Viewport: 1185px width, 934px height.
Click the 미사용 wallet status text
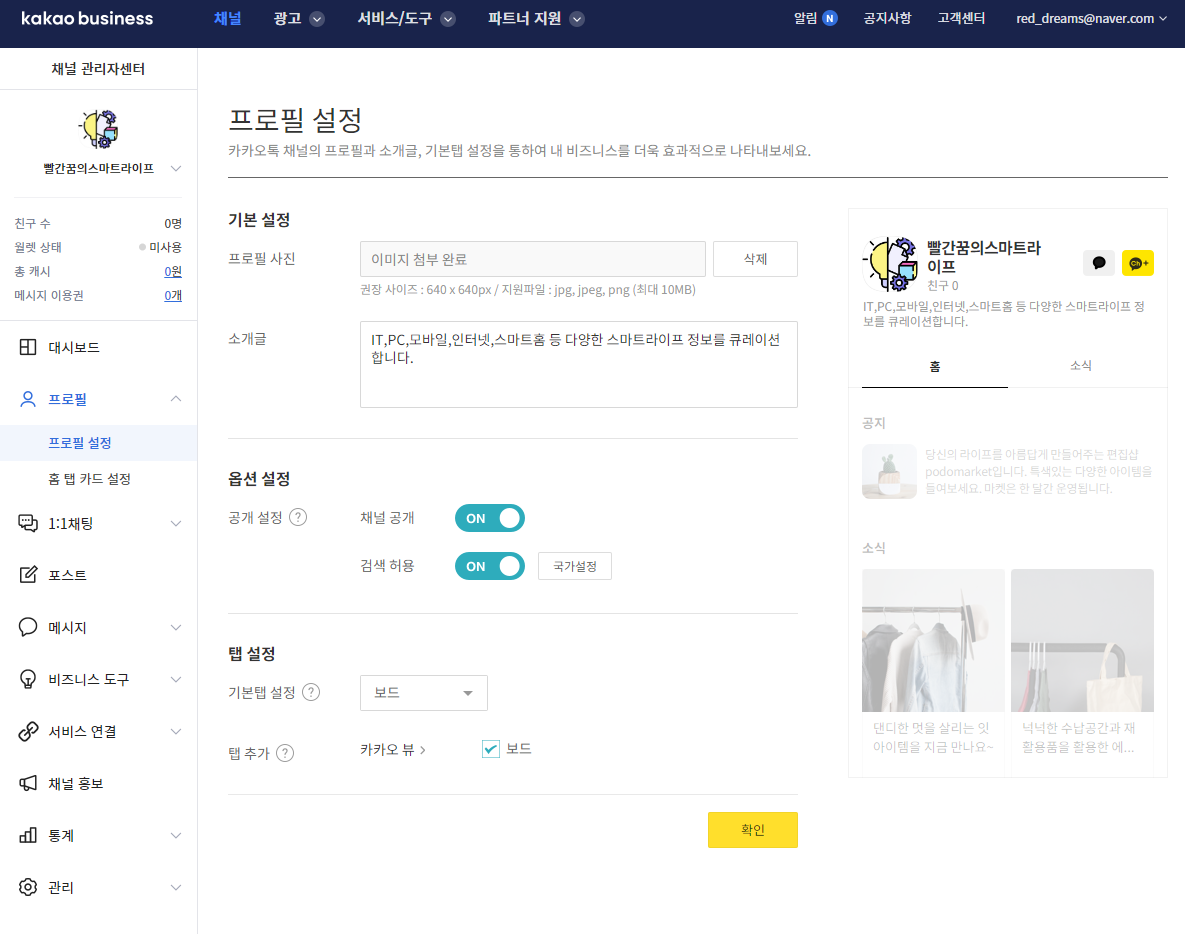166,247
